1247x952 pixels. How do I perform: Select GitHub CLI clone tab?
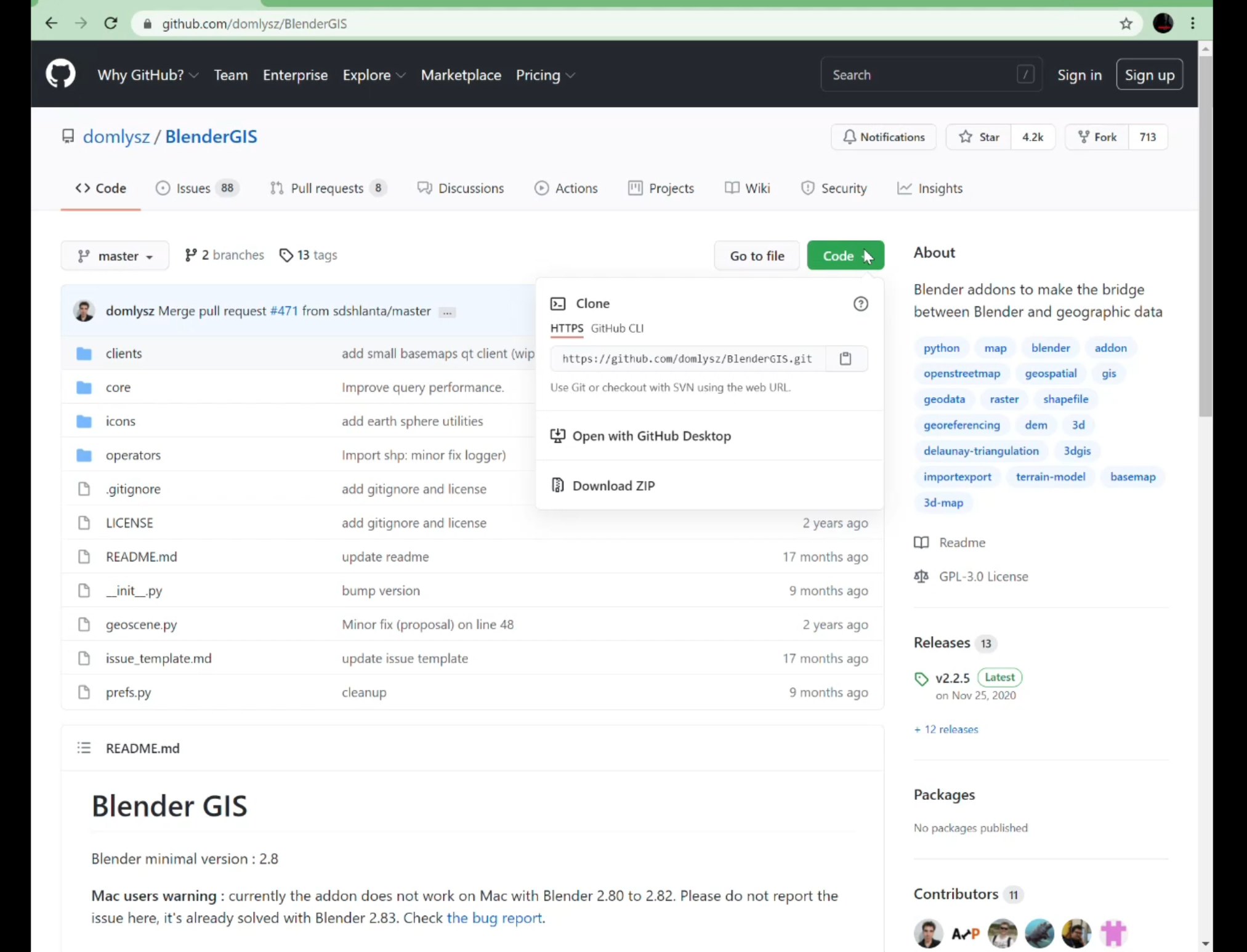[617, 328]
